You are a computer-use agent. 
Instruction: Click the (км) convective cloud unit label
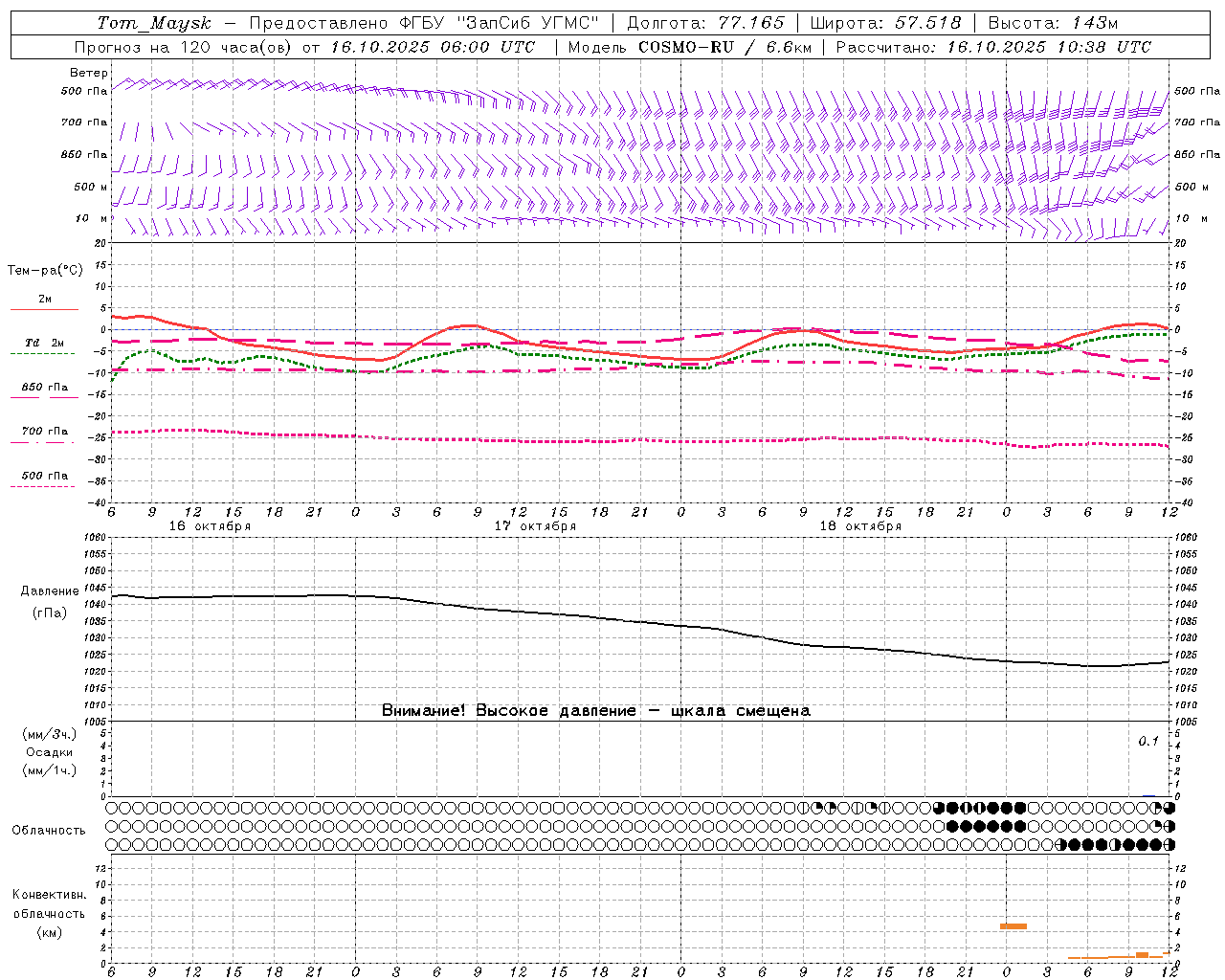[x=50, y=932]
